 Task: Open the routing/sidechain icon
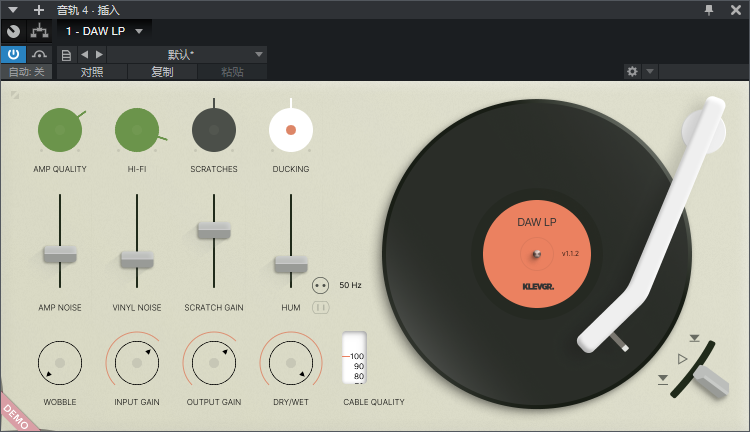pyautogui.click(x=39, y=31)
